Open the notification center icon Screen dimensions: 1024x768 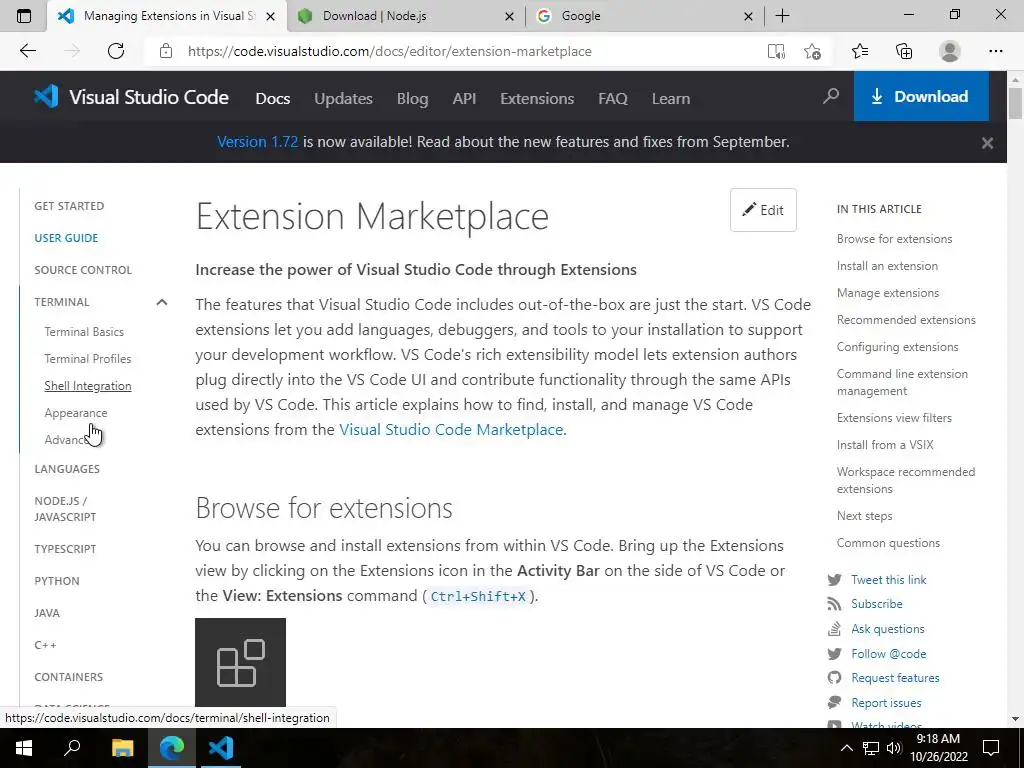[991, 748]
